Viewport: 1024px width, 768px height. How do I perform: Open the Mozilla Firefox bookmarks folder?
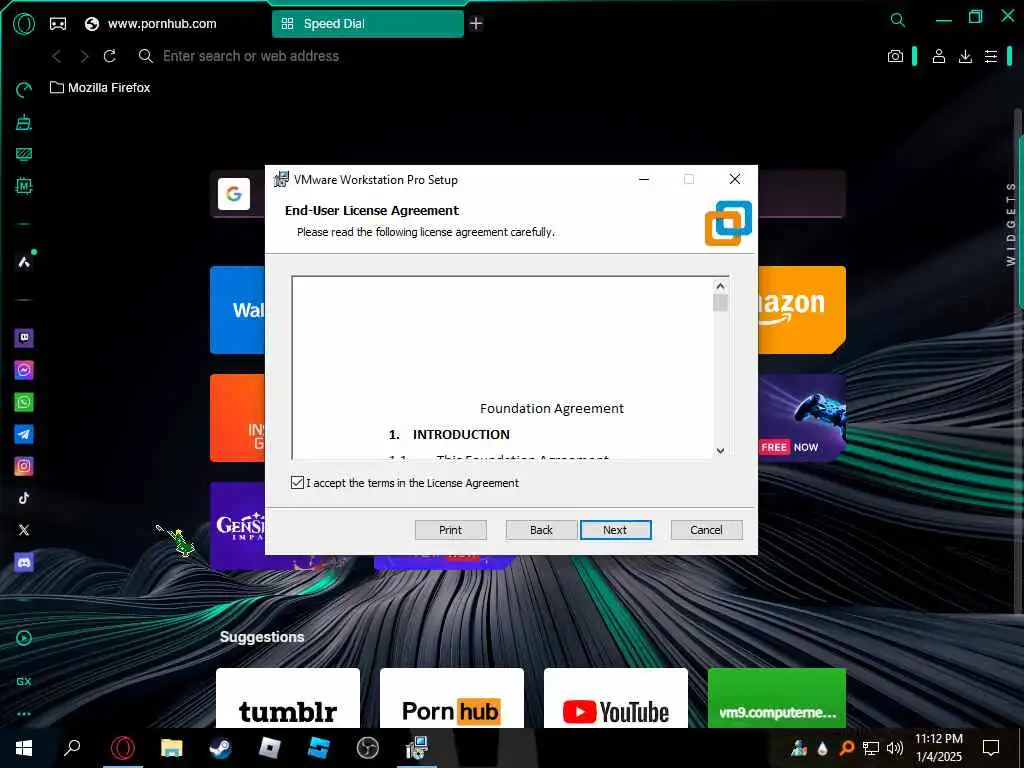pyautogui.click(x=100, y=88)
